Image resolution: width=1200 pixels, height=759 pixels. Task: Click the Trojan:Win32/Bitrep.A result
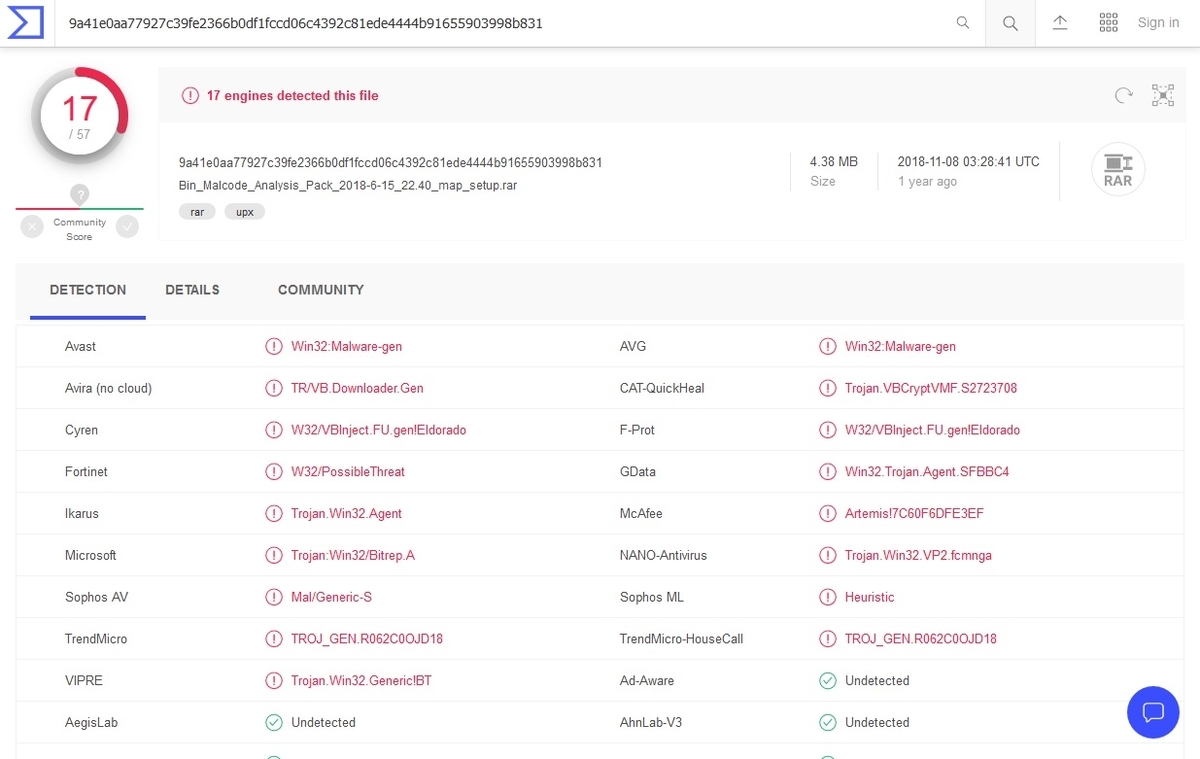353,556
